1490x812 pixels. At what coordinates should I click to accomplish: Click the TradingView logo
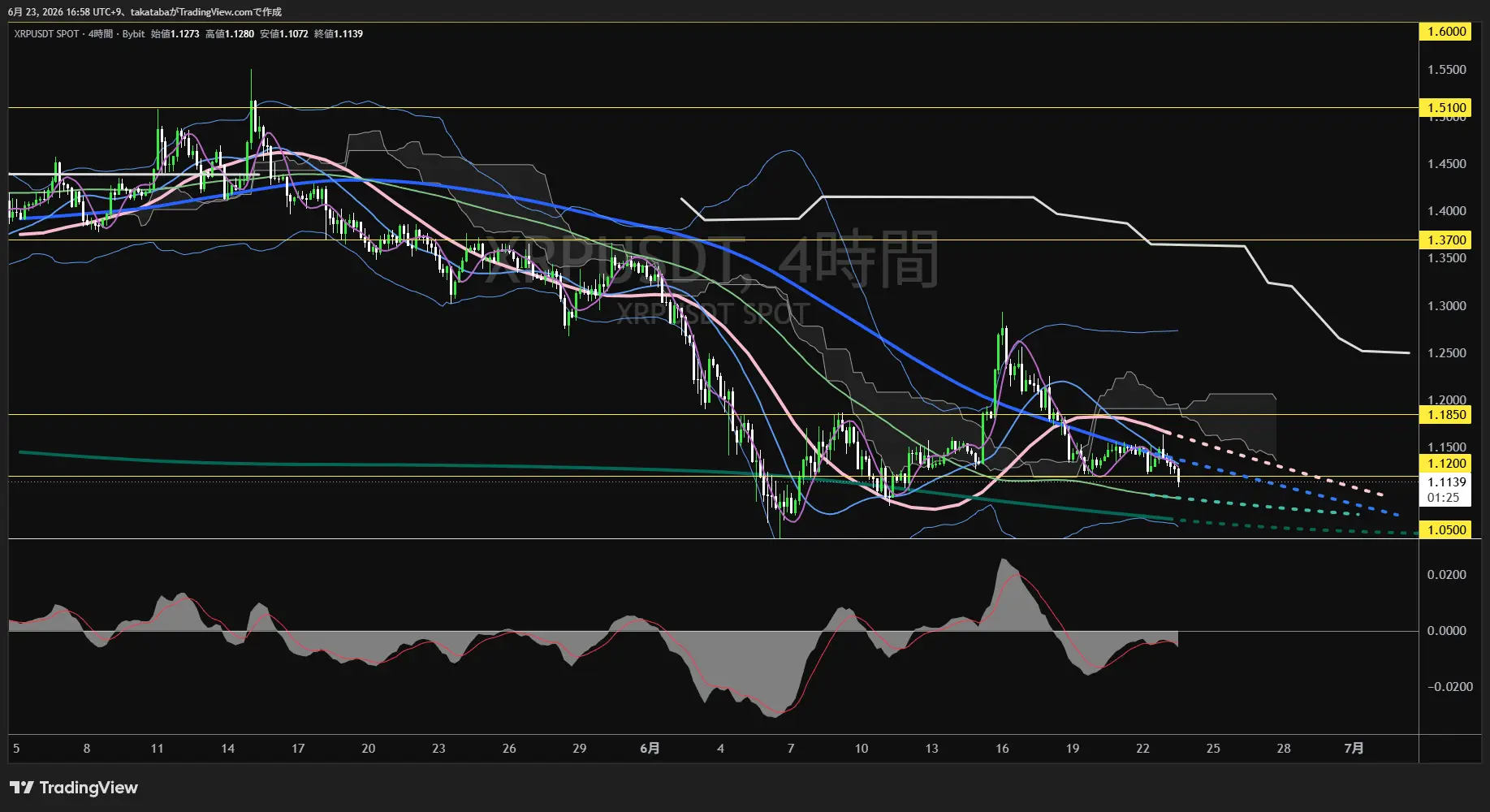pyautogui.click(x=74, y=788)
